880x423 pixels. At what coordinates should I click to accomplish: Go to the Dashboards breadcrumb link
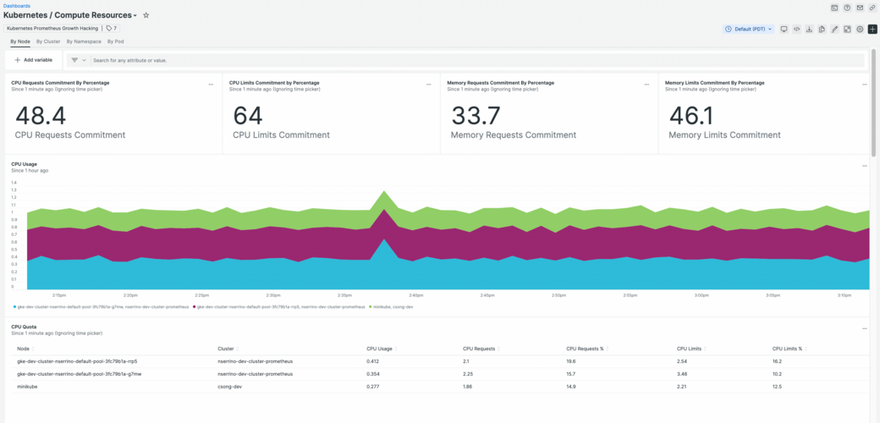point(17,6)
